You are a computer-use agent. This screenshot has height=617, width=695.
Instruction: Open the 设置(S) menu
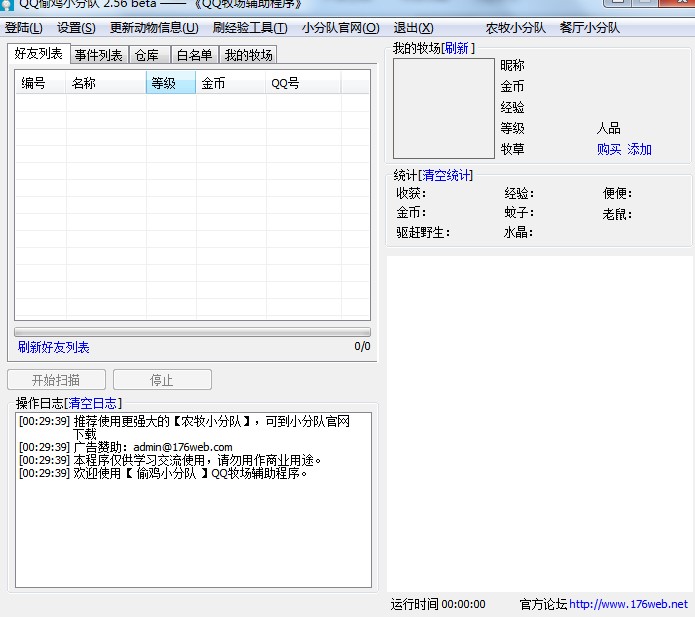[x=76, y=28]
